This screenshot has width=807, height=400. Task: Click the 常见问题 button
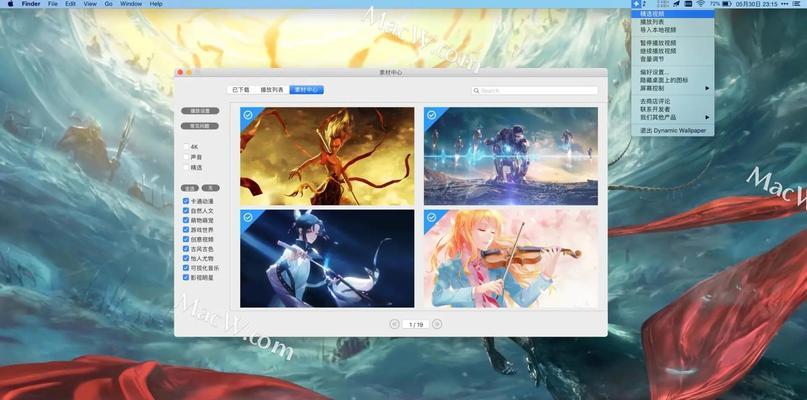[x=200, y=126]
